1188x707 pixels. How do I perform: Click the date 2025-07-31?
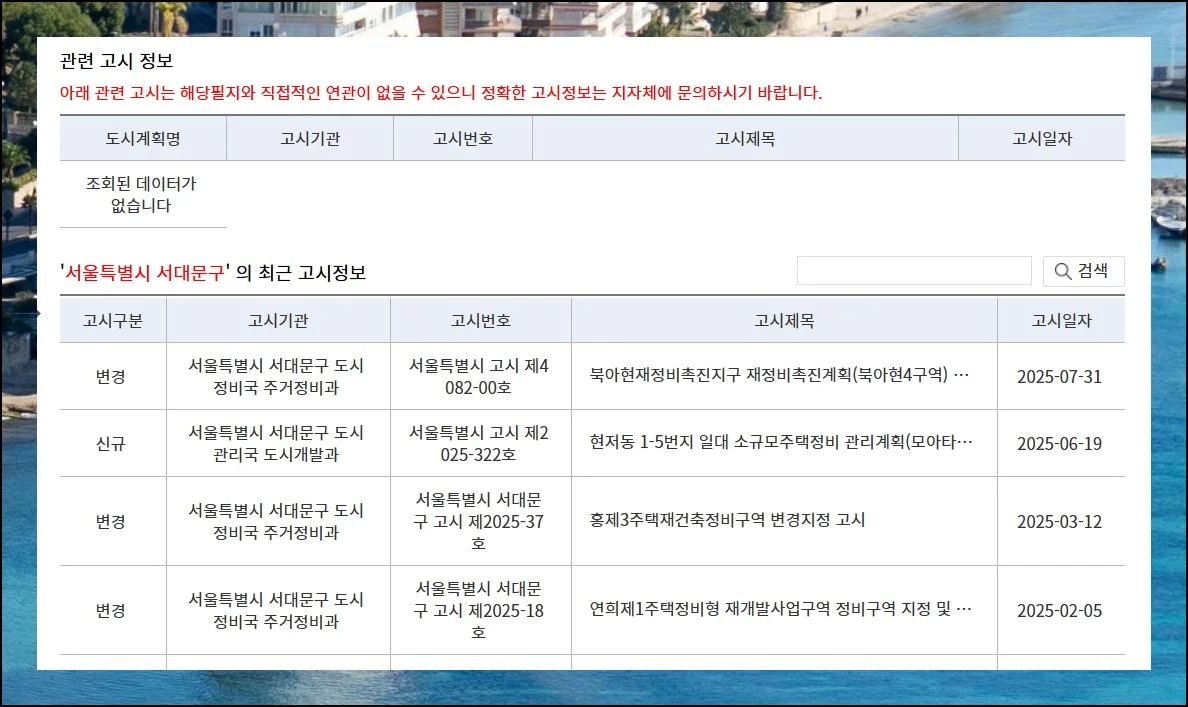tap(1059, 377)
